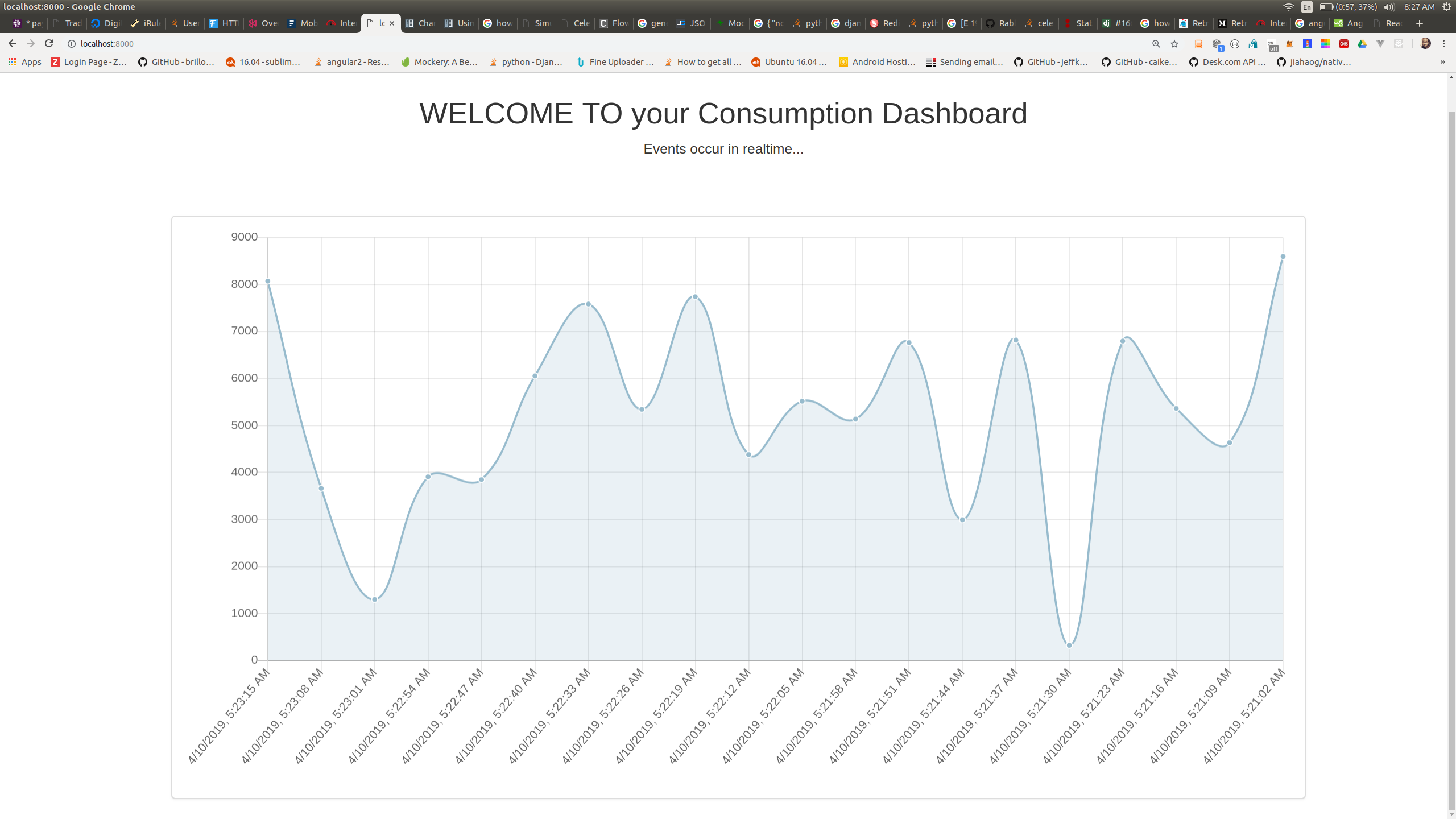Reload the page with refresh button
This screenshot has width=1456, height=819.
coord(49,44)
